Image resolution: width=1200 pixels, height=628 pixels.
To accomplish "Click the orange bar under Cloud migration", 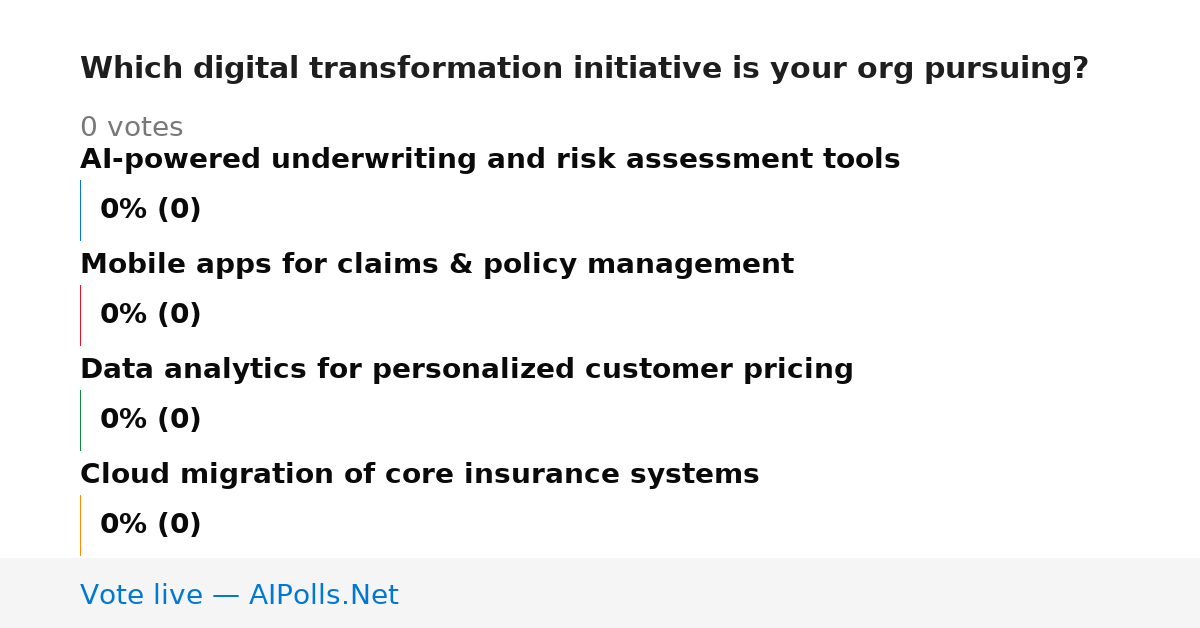I will 80,525.
